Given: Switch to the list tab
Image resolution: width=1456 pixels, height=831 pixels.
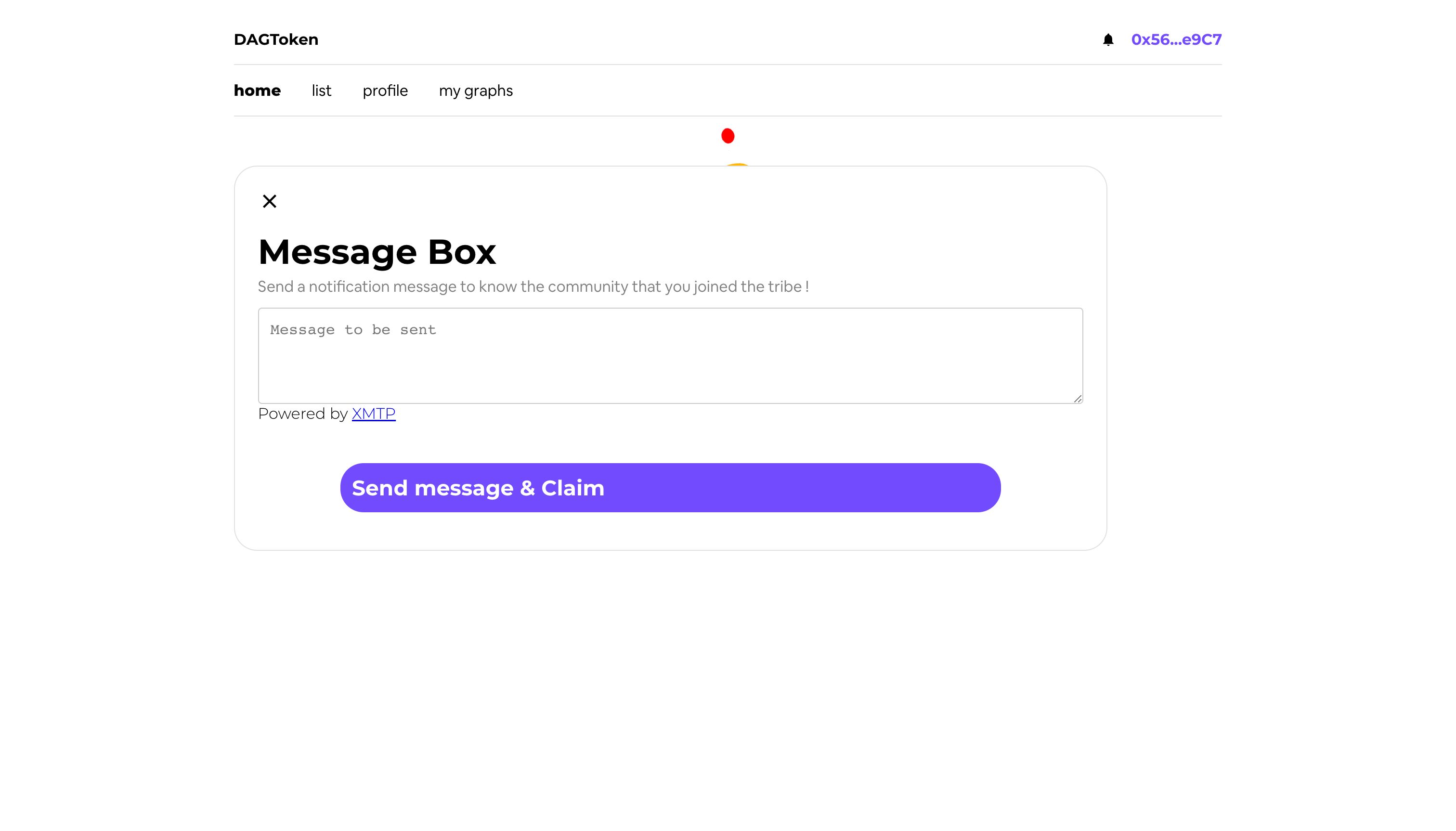Looking at the screenshot, I should 321,90.
